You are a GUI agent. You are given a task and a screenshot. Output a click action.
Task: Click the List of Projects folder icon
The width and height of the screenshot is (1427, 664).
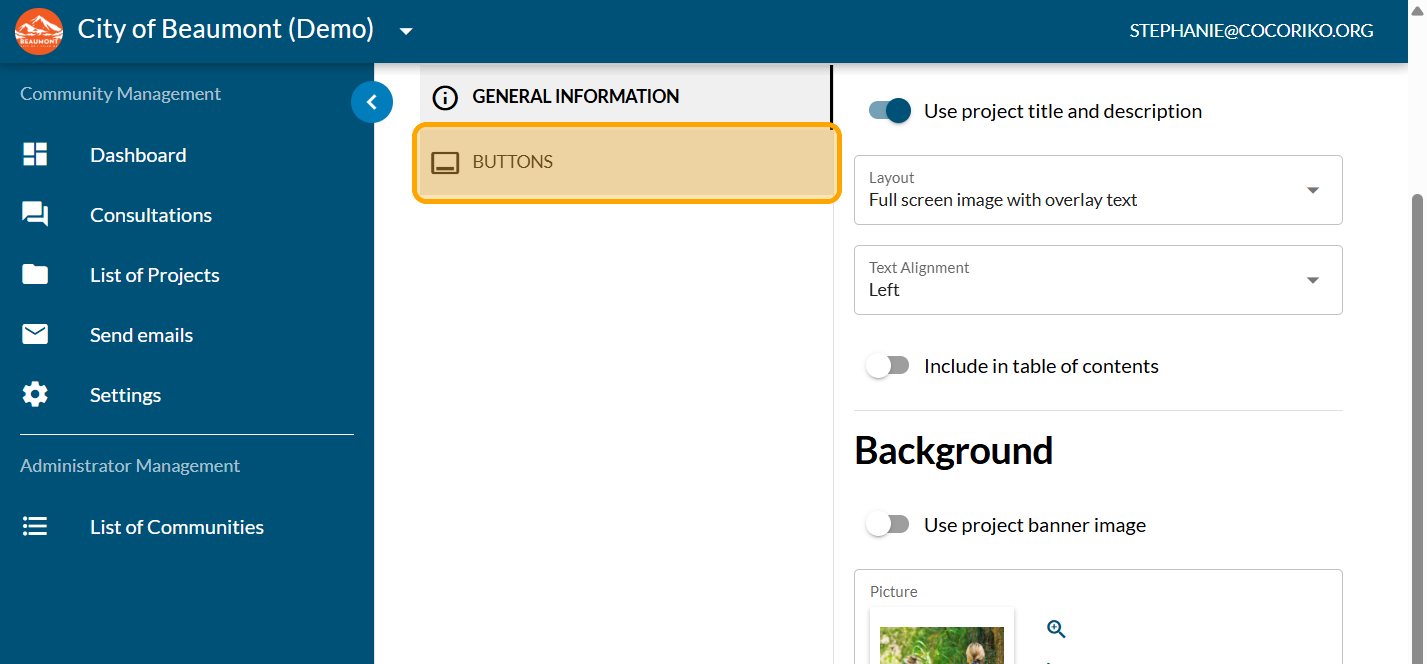tap(35, 274)
